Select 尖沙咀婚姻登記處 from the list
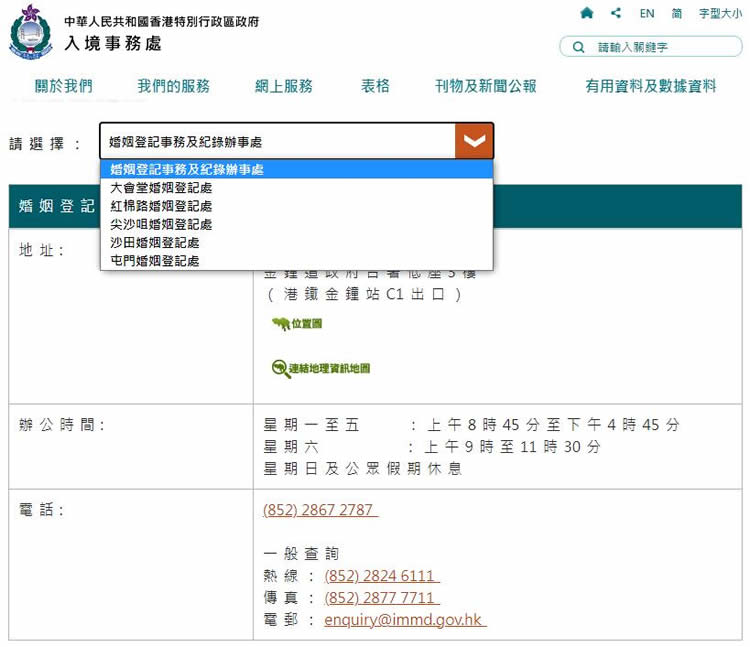The height and width of the screenshot is (647, 750). tap(297, 224)
